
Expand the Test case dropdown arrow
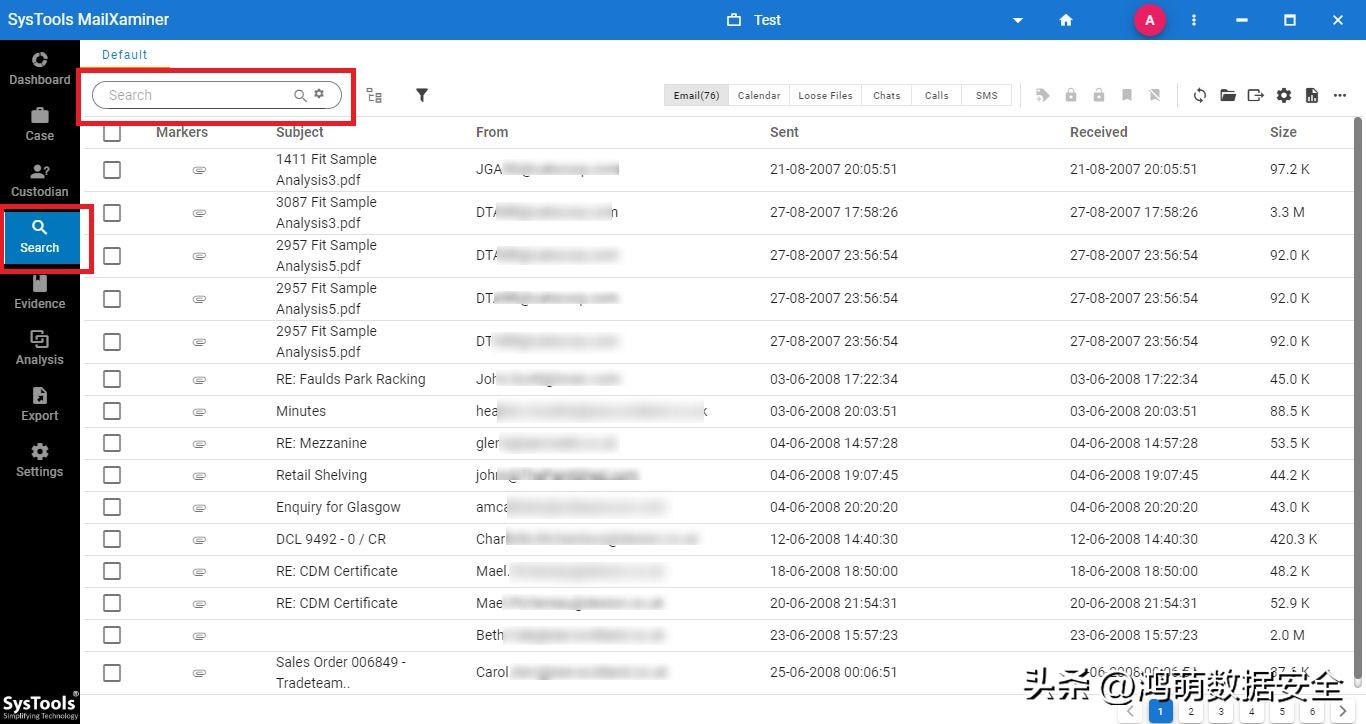1018,20
